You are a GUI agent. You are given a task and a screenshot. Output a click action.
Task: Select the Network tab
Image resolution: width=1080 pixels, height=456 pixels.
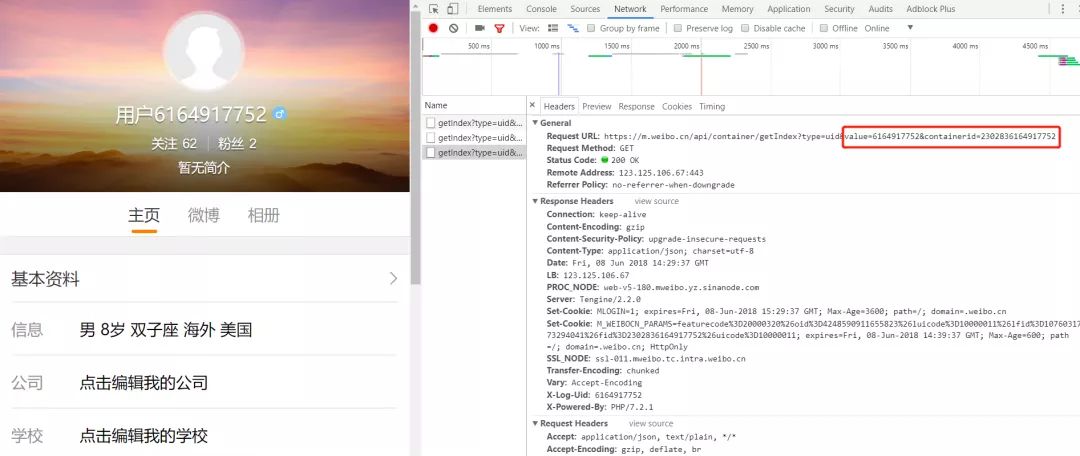(x=630, y=9)
